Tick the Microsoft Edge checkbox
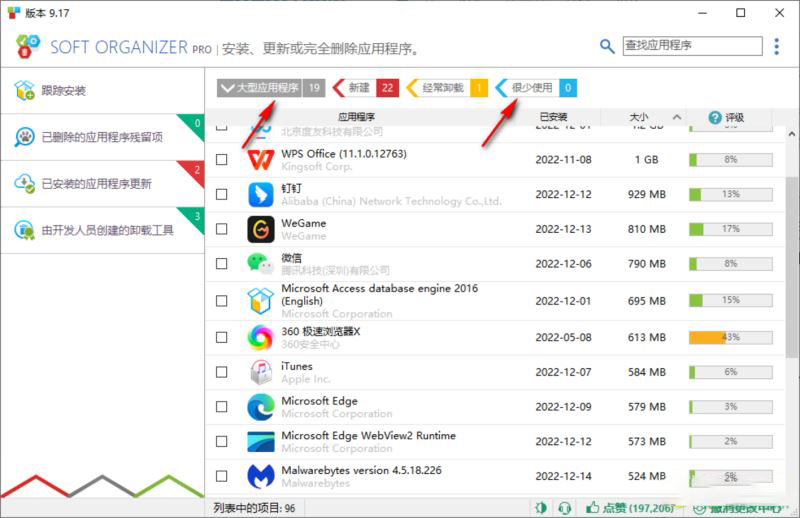Viewport: 800px width, 518px height. (221, 407)
